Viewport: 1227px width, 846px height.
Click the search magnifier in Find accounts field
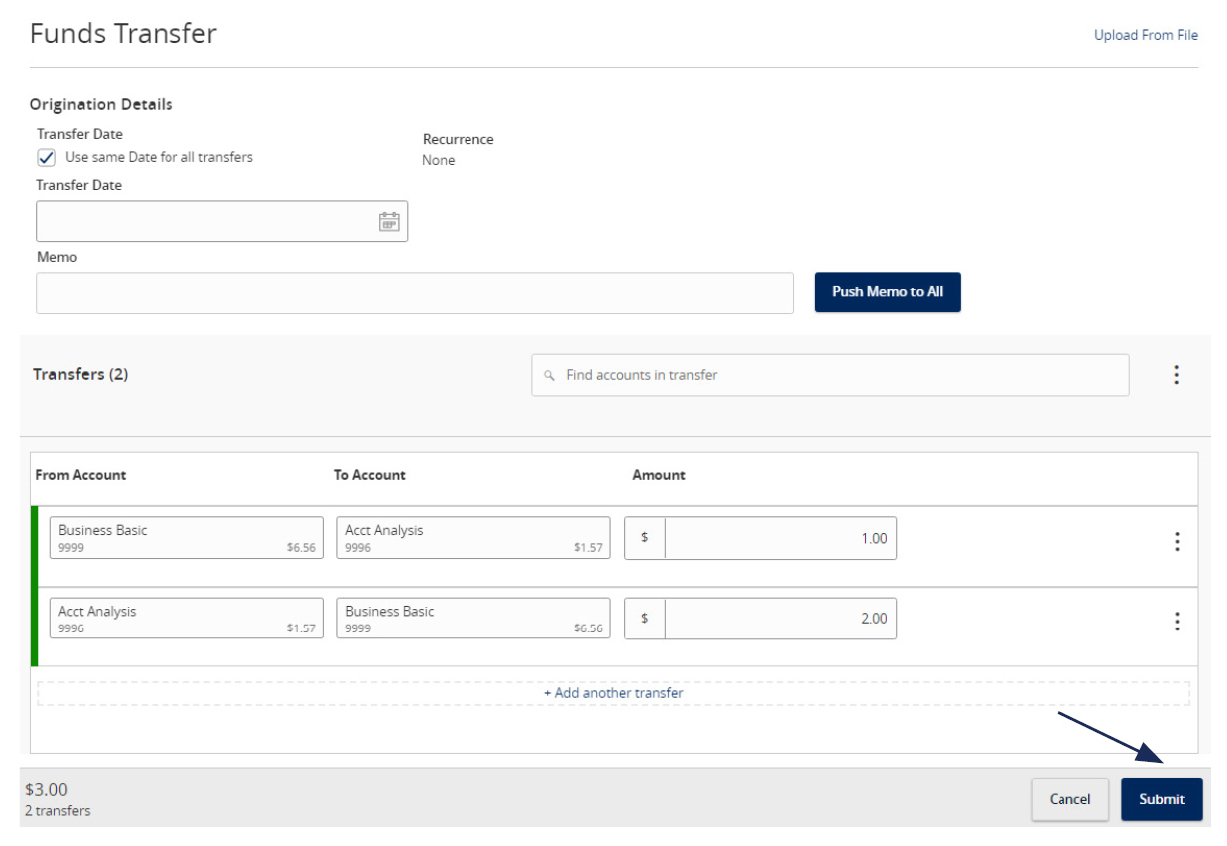[548, 375]
